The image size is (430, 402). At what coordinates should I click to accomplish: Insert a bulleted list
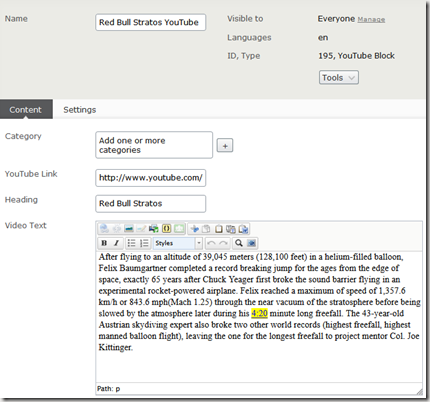coord(132,243)
